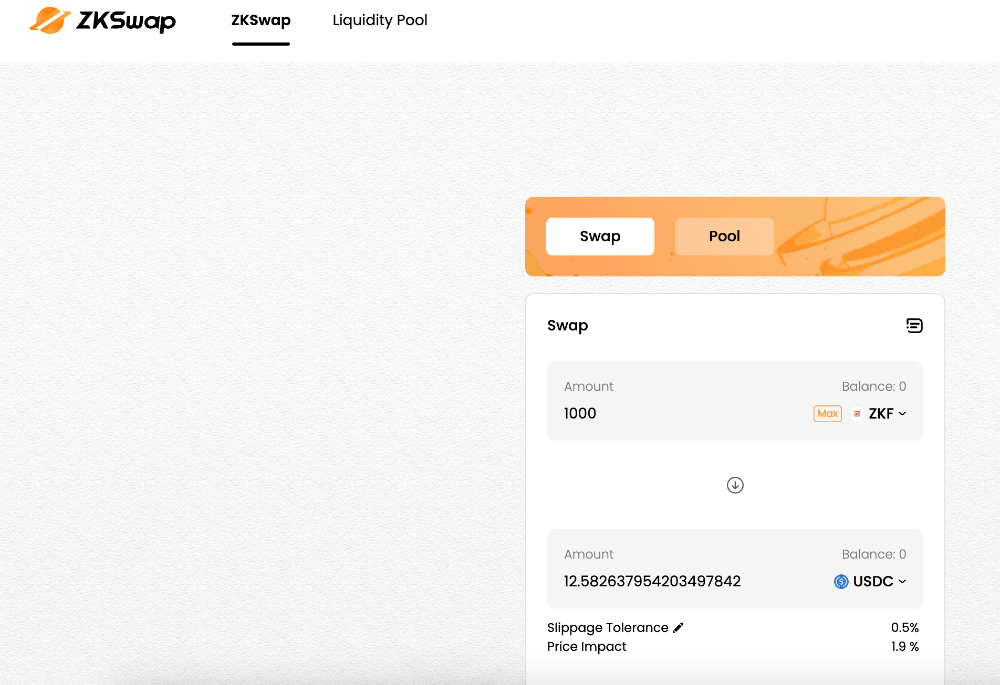
Task: Click the ZKSwap planet logo icon
Action: [50, 20]
